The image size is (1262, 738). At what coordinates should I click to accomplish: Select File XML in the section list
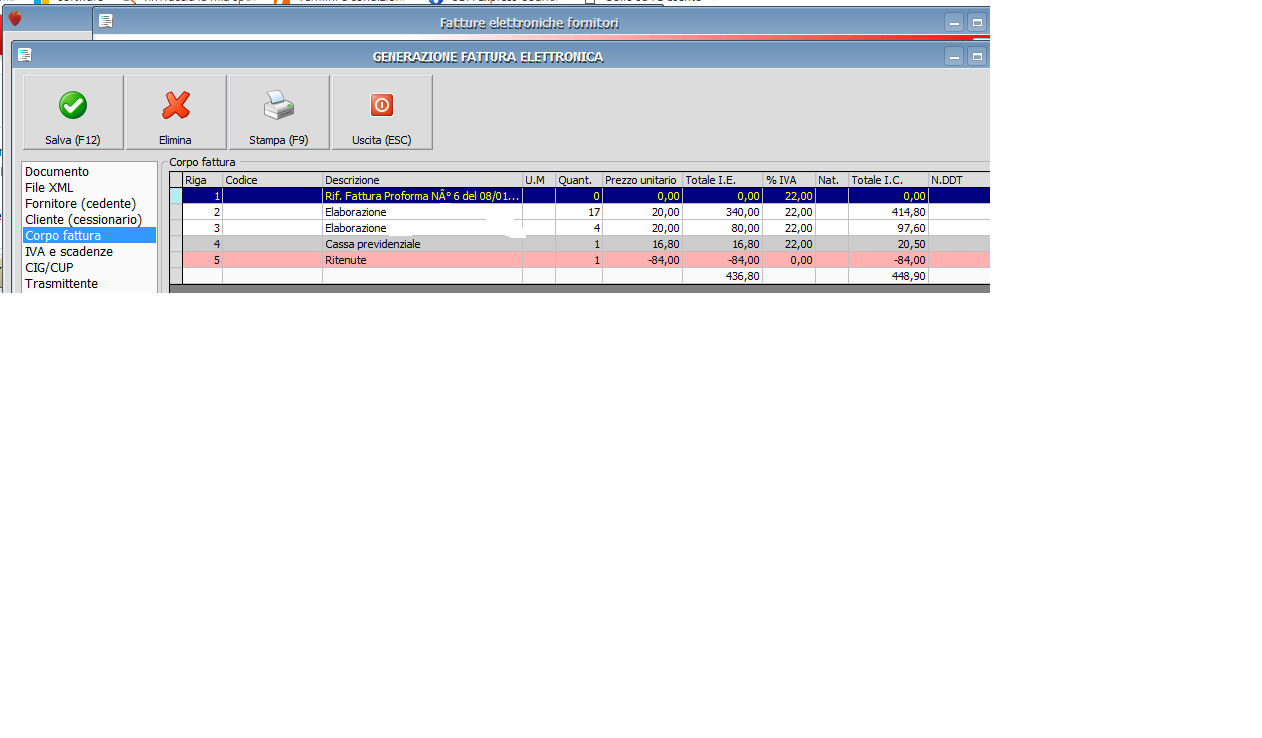click(x=89, y=188)
